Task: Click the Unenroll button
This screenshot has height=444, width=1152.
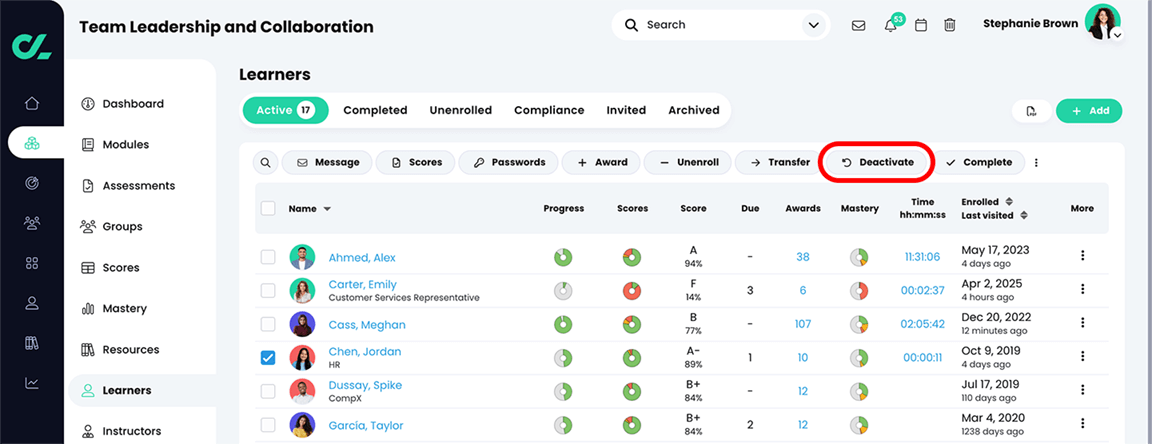Action: pyautogui.click(x=686, y=162)
